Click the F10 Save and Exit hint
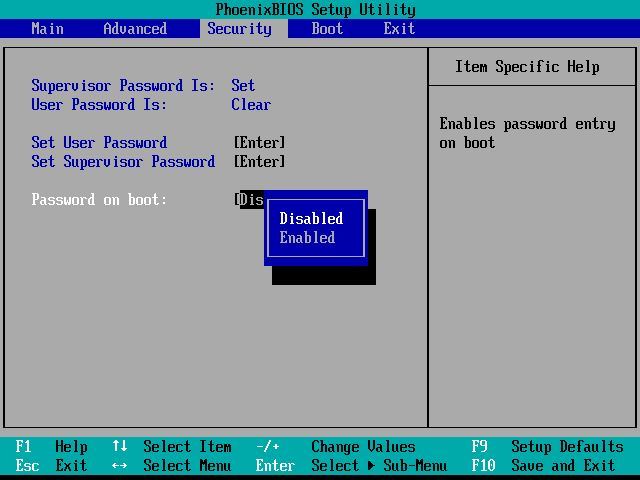The image size is (640, 480). click(x=543, y=465)
